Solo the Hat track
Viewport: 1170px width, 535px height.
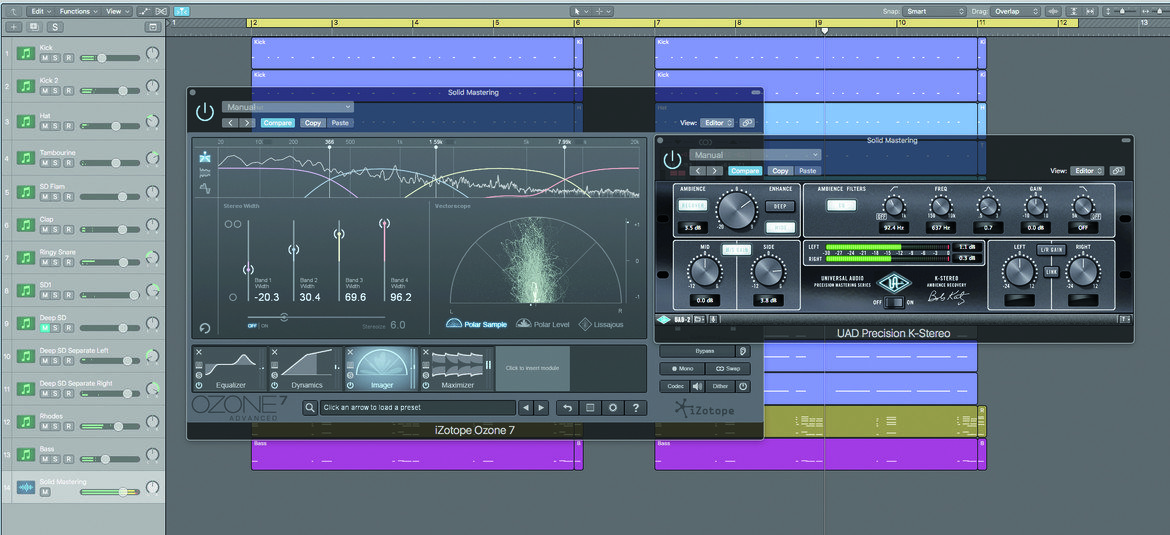click(57, 125)
